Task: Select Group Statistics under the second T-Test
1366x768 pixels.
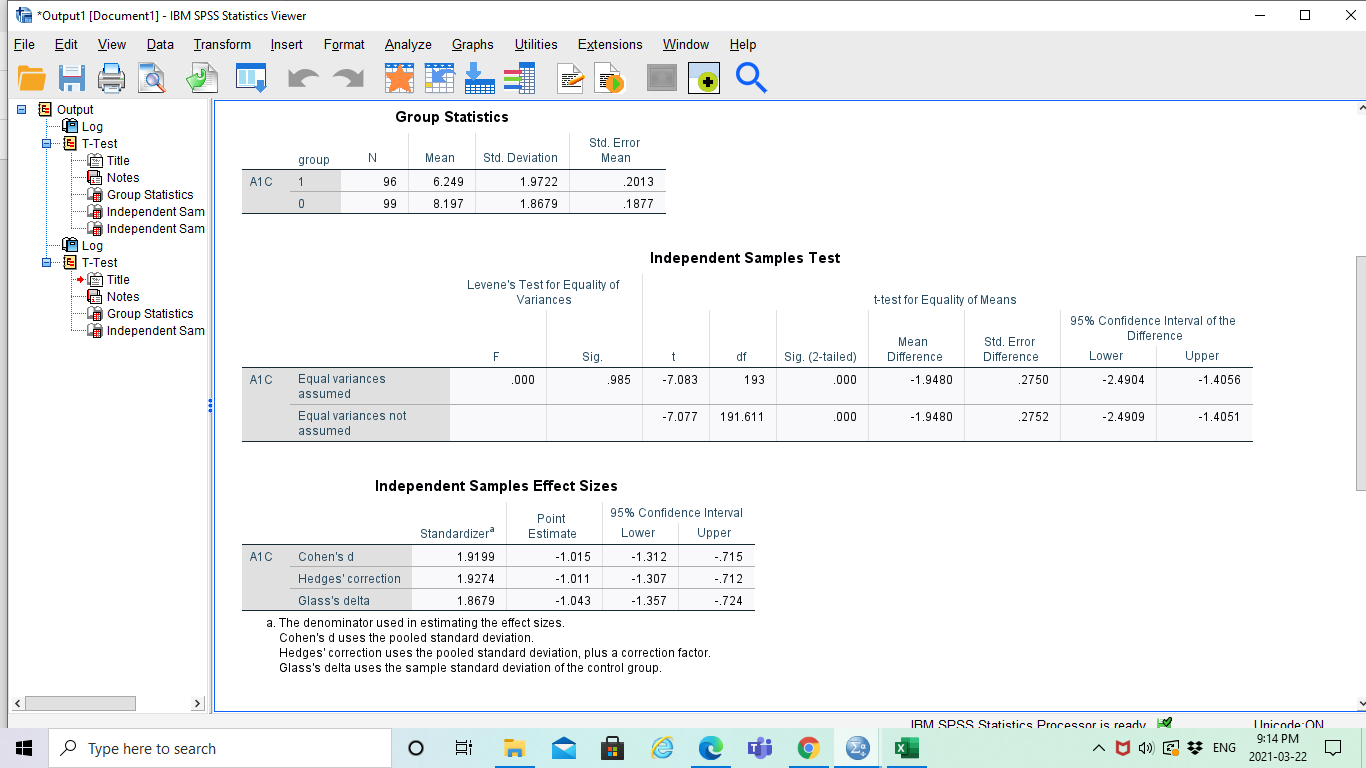Action: coord(150,314)
